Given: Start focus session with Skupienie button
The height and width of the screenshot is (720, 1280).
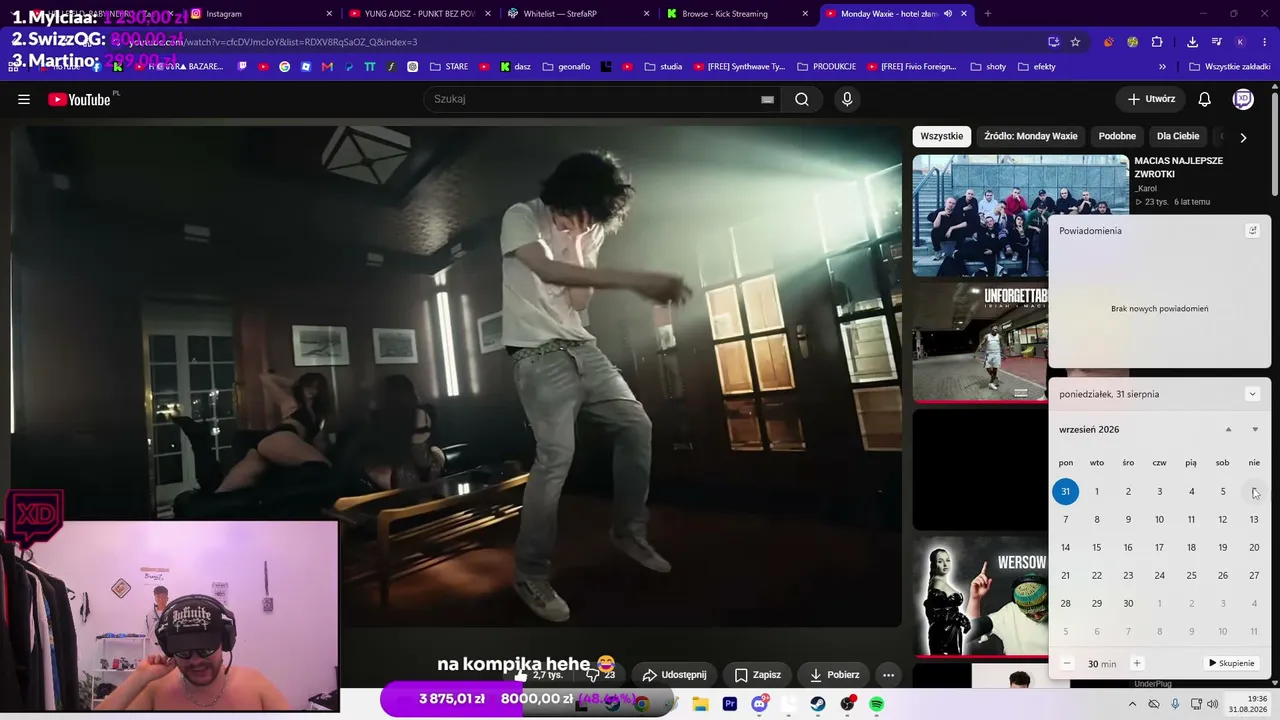Looking at the screenshot, I should point(1231,663).
